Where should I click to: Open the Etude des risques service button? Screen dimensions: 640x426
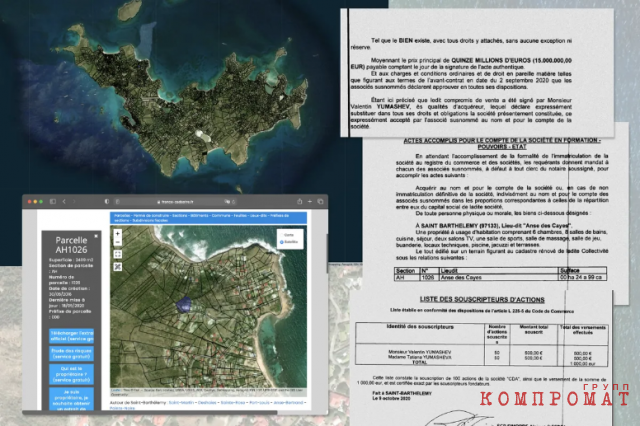(71, 354)
